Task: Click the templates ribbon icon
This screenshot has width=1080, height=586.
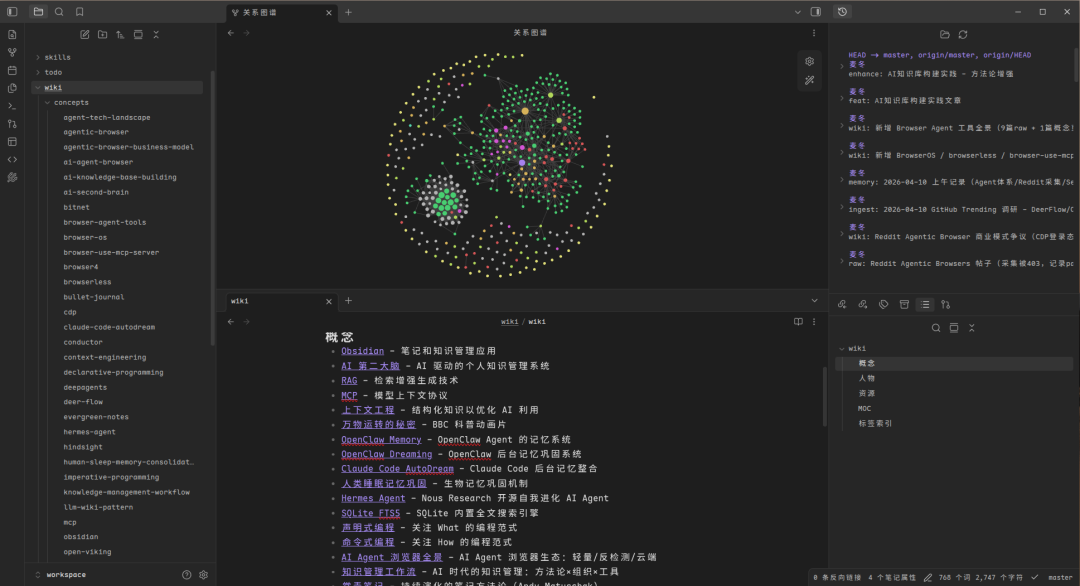Action: (x=12, y=88)
